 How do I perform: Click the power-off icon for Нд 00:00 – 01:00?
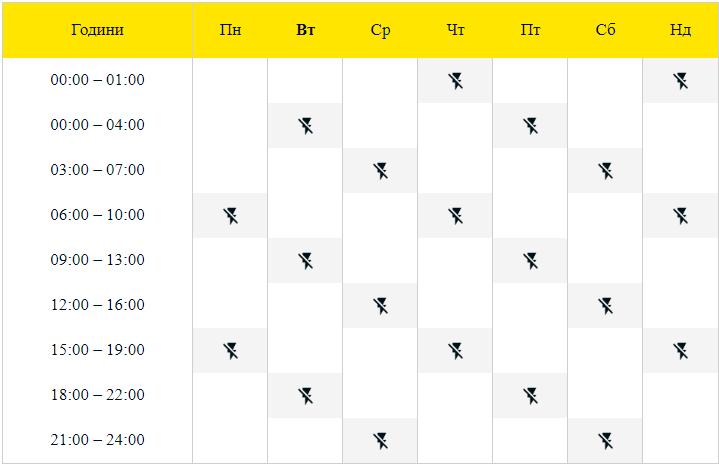(x=680, y=81)
